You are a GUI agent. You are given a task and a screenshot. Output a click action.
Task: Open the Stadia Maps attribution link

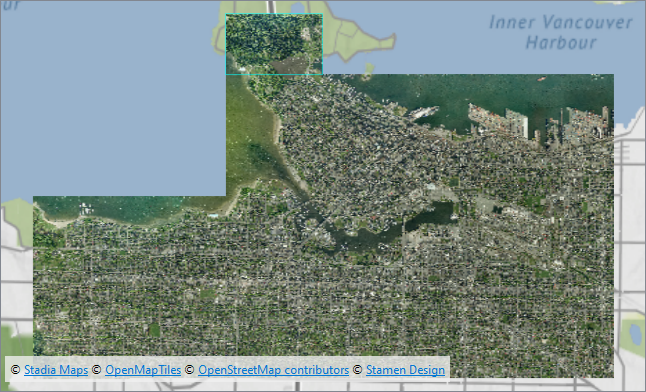tap(56, 370)
